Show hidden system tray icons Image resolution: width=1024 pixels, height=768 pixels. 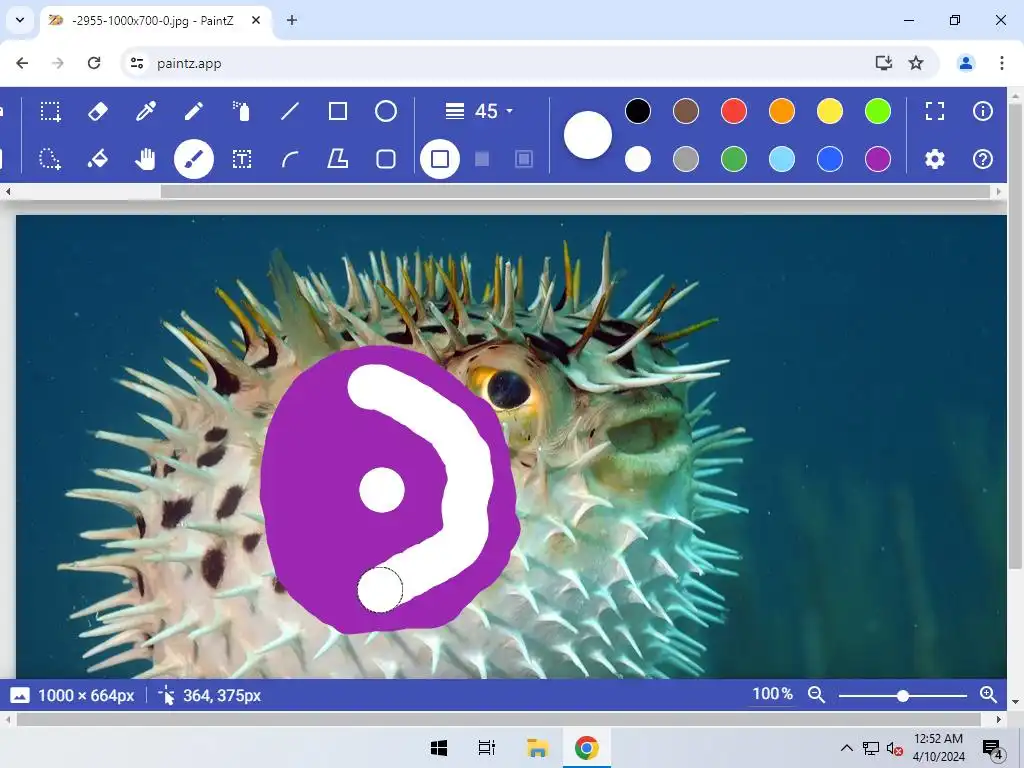pyautogui.click(x=846, y=748)
